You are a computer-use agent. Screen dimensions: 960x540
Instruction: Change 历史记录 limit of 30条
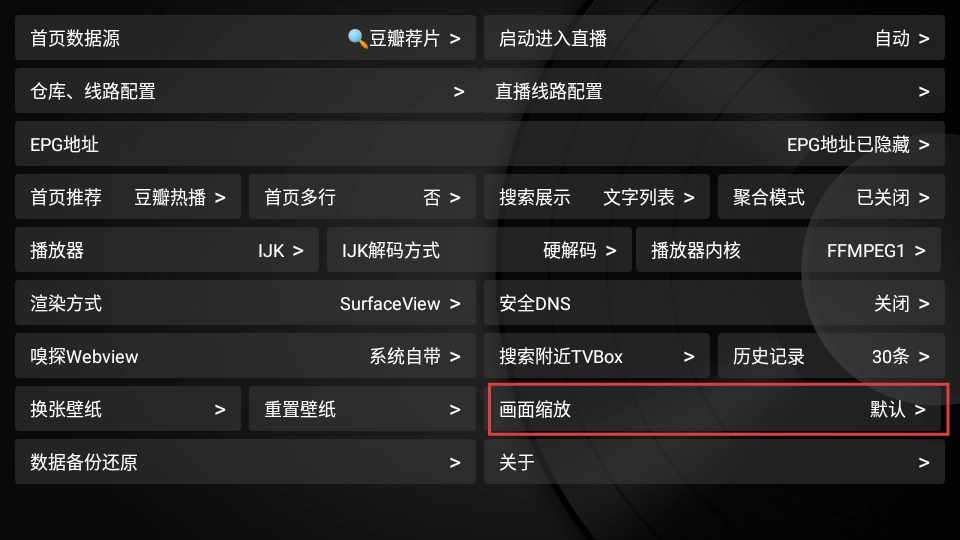tap(831, 356)
